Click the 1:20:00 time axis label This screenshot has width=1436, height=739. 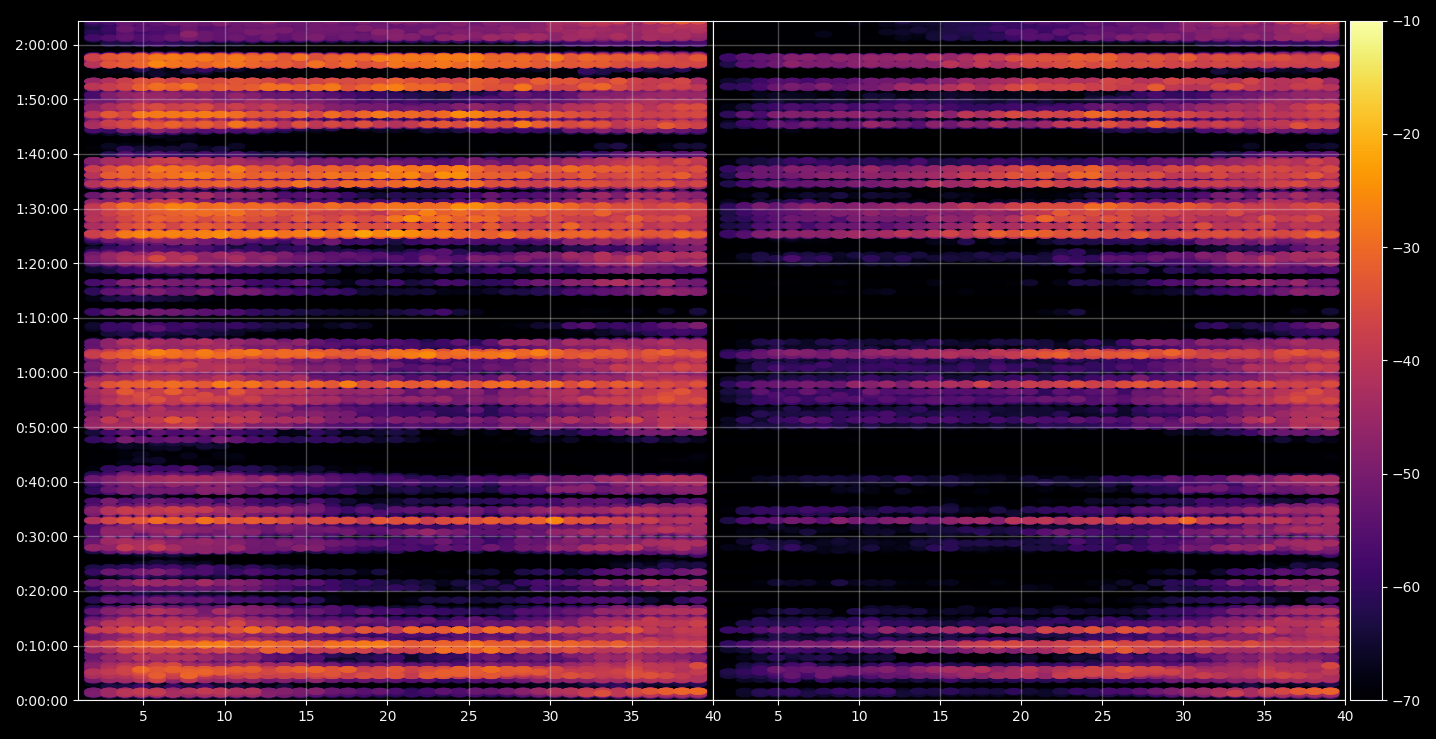42,264
